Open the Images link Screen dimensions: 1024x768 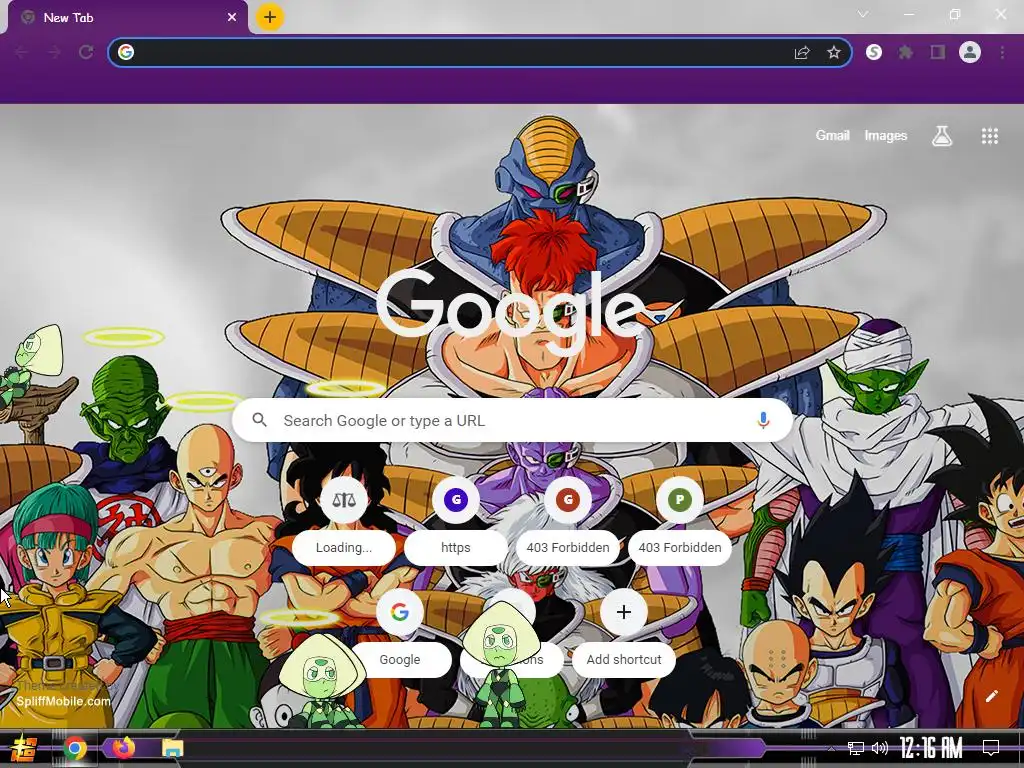coord(886,135)
